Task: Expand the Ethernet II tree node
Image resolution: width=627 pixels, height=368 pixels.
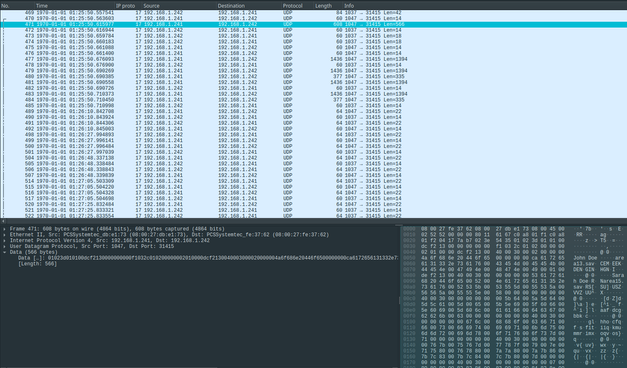Action: click(x=4, y=235)
